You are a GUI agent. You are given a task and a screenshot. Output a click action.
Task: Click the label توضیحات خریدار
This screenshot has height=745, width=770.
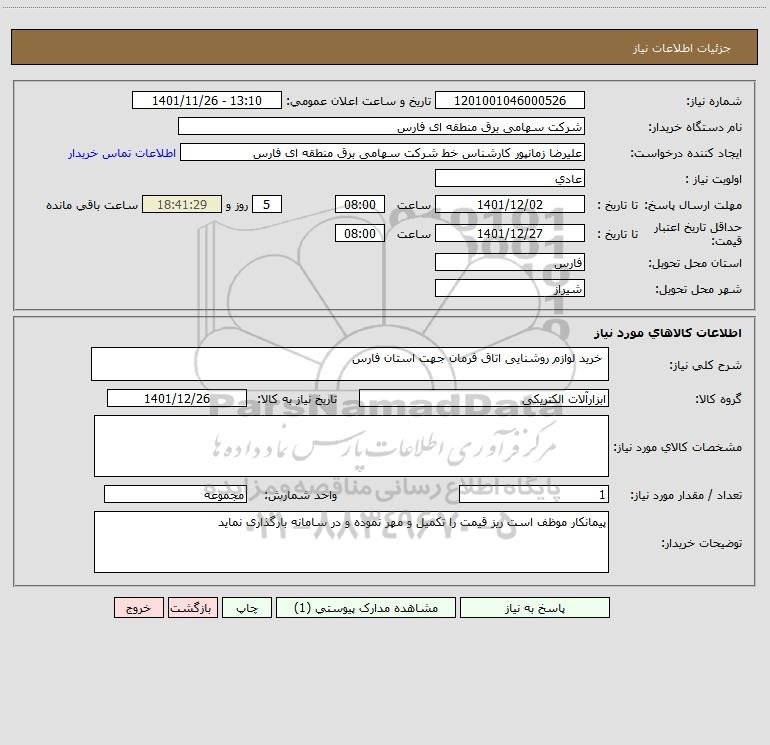tap(701, 543)
